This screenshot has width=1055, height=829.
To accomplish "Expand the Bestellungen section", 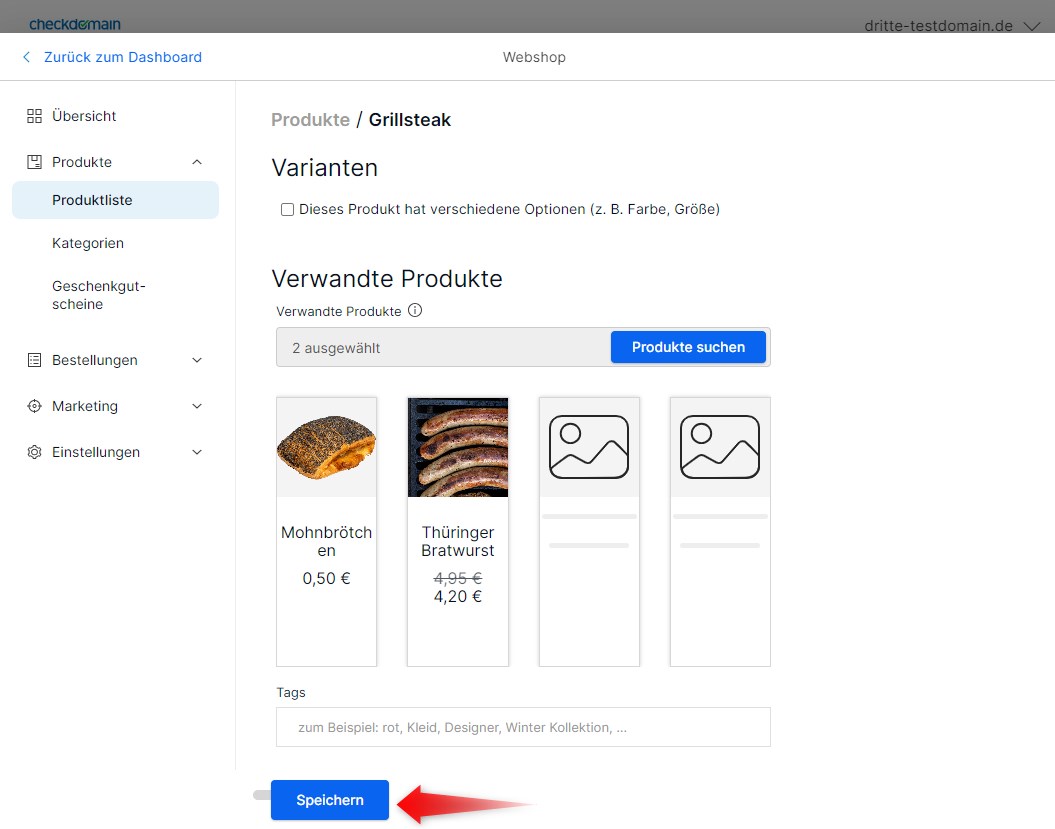I will click(x=197, y=360).
